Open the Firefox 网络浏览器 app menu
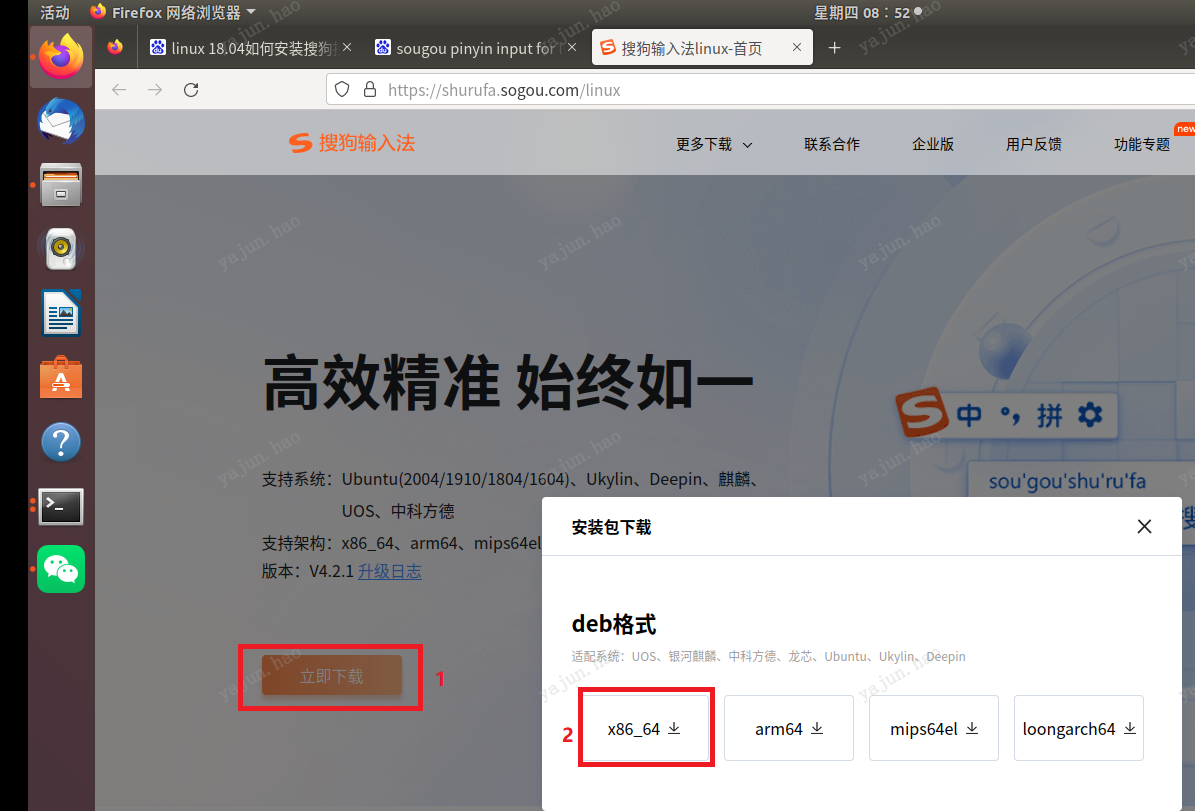The height and width of the screenshot is (811, 1195). pos(172,12)
